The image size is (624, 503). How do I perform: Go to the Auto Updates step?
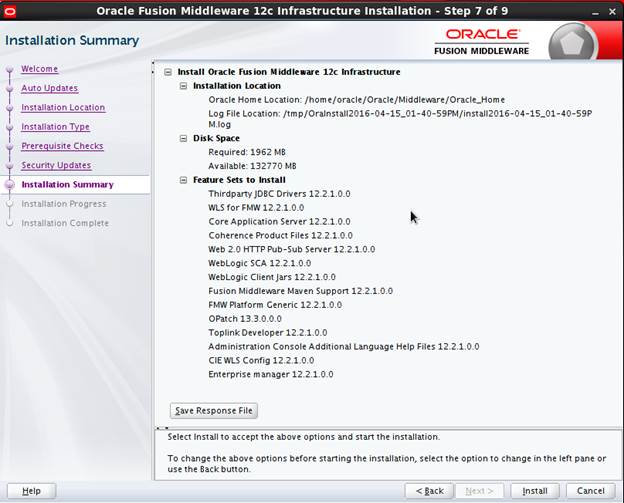[49, 89]
